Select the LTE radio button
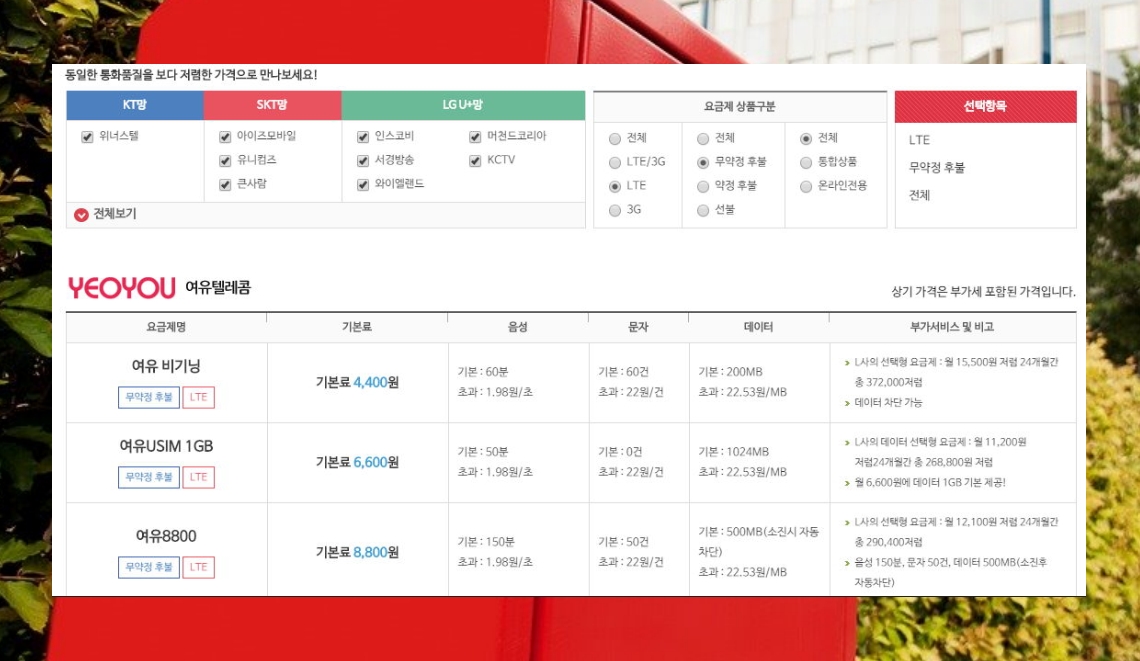Image resolution: width=1140 pixels, height=661 pixels. [x=615, y=187]
